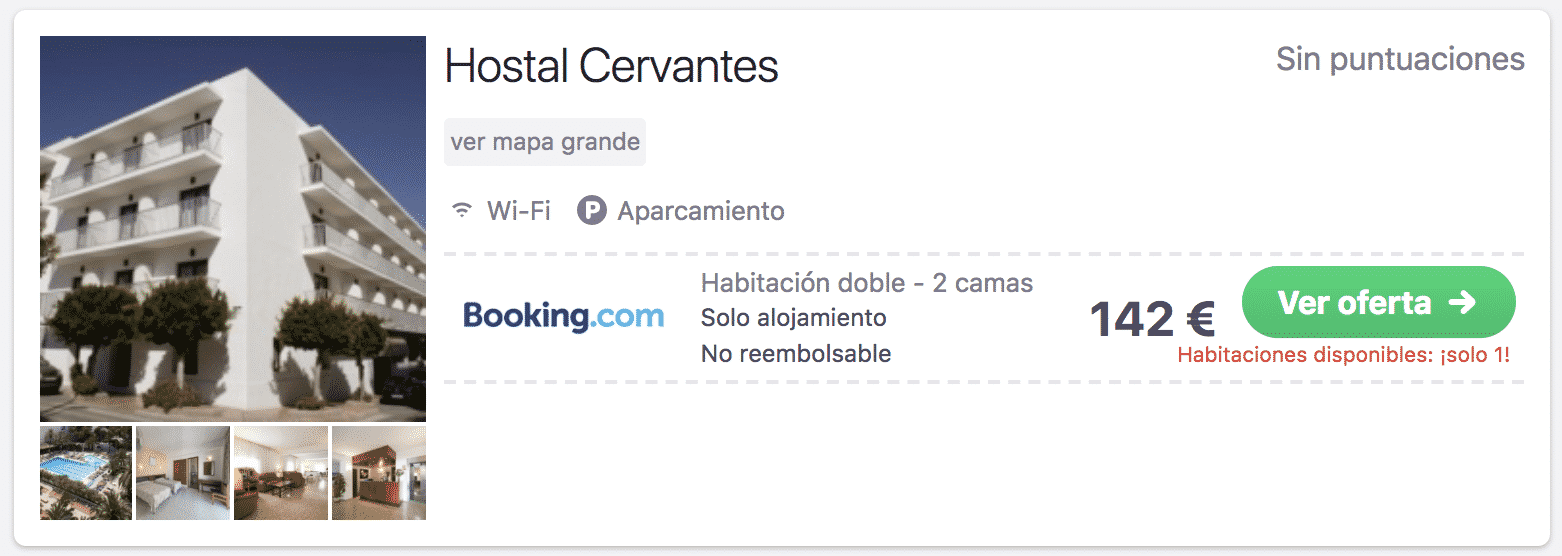
Task: Click Habitación doble - 2 camas text
Action: [867, 283]
